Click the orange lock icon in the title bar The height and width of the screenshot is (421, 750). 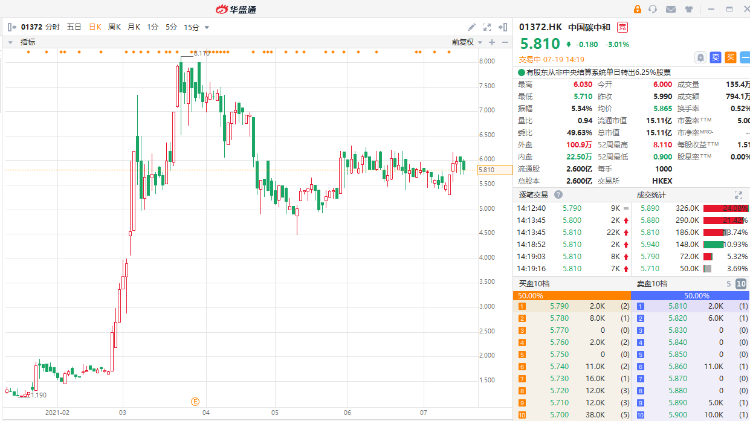637,9
